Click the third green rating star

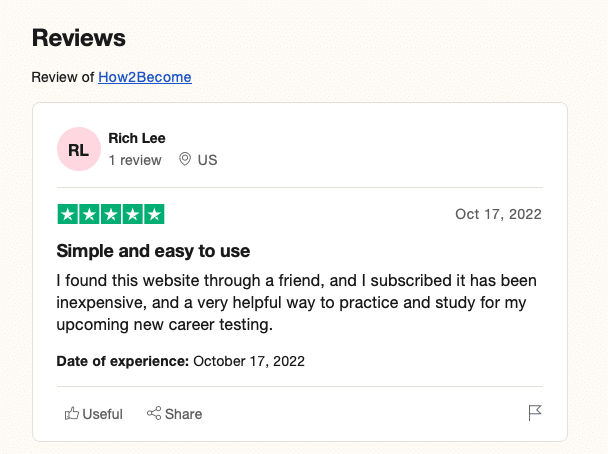tap(111, 214)
